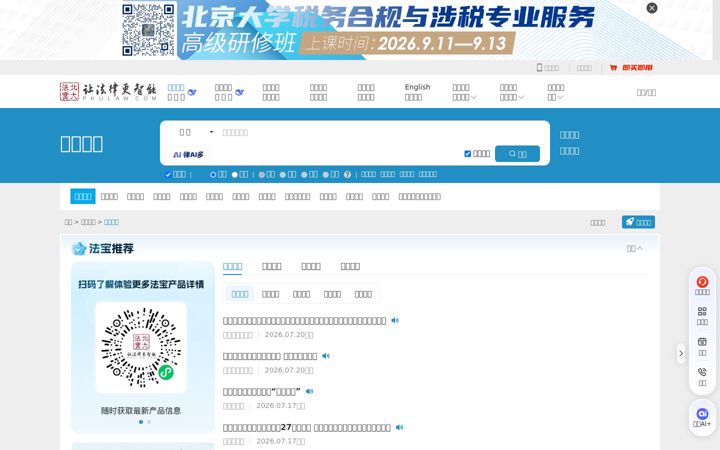Click the four-square grid icon in the side panel
Image resolution: width=720 pixels, height=450 pixels.
coord(702,311)
